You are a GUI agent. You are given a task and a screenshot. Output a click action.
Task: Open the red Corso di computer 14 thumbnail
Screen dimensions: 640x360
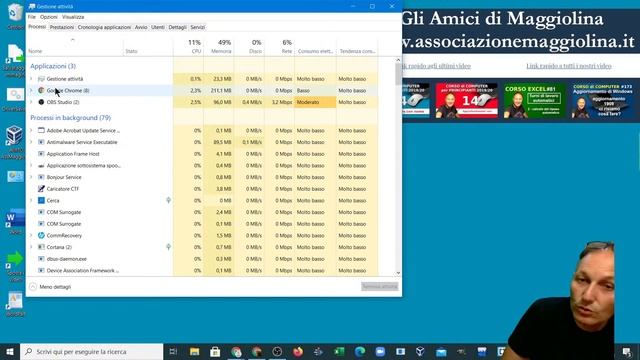coord(467,100)
